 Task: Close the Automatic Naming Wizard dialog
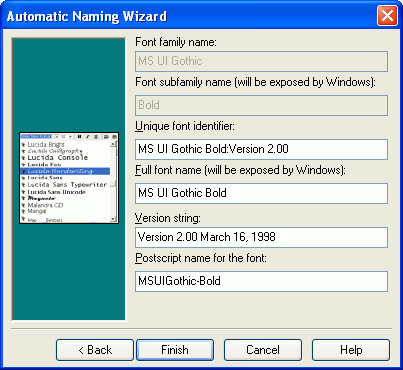click(x=387, y=16)
